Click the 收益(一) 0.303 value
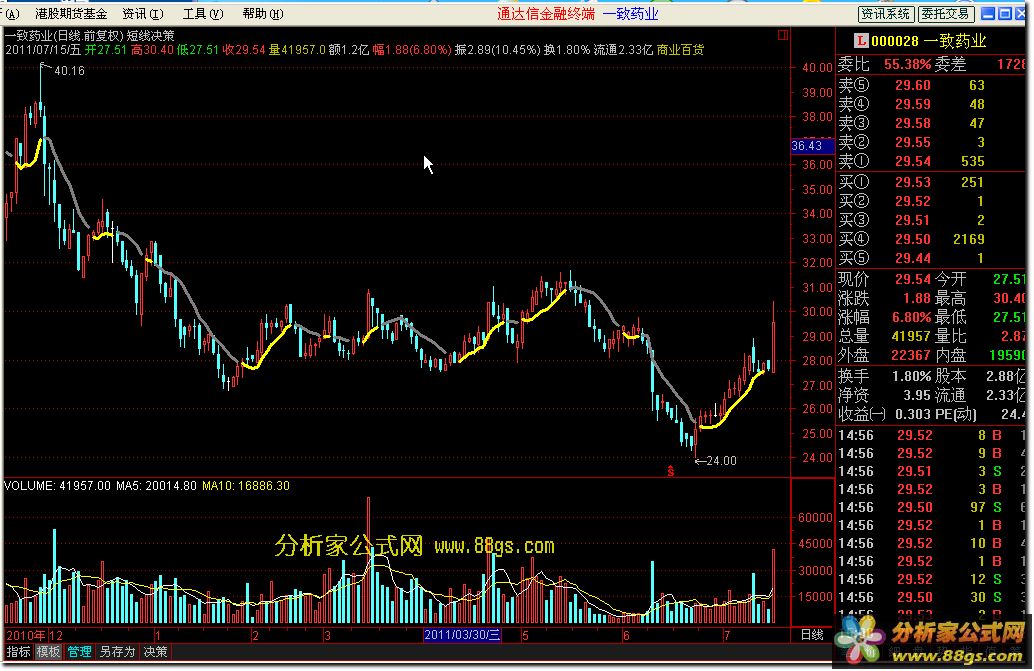The image size is (1034, 671). tap(911, 415)
